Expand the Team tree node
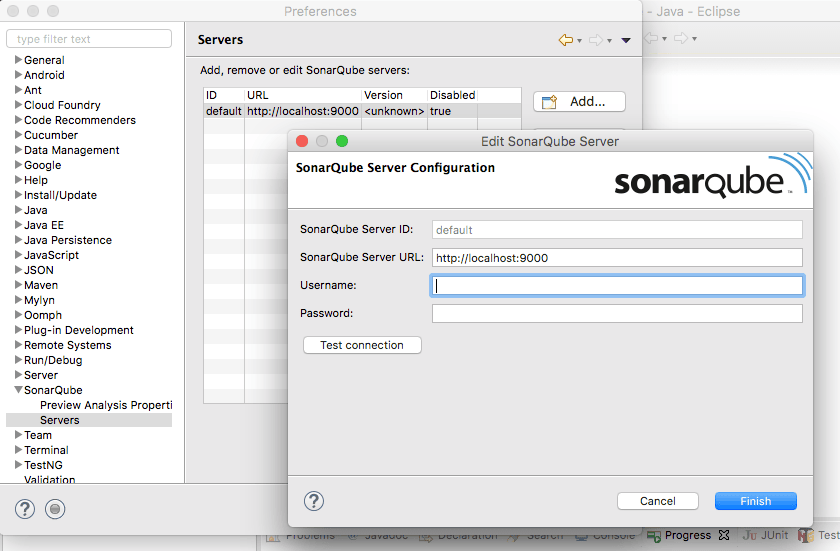 tap(18, 434)
